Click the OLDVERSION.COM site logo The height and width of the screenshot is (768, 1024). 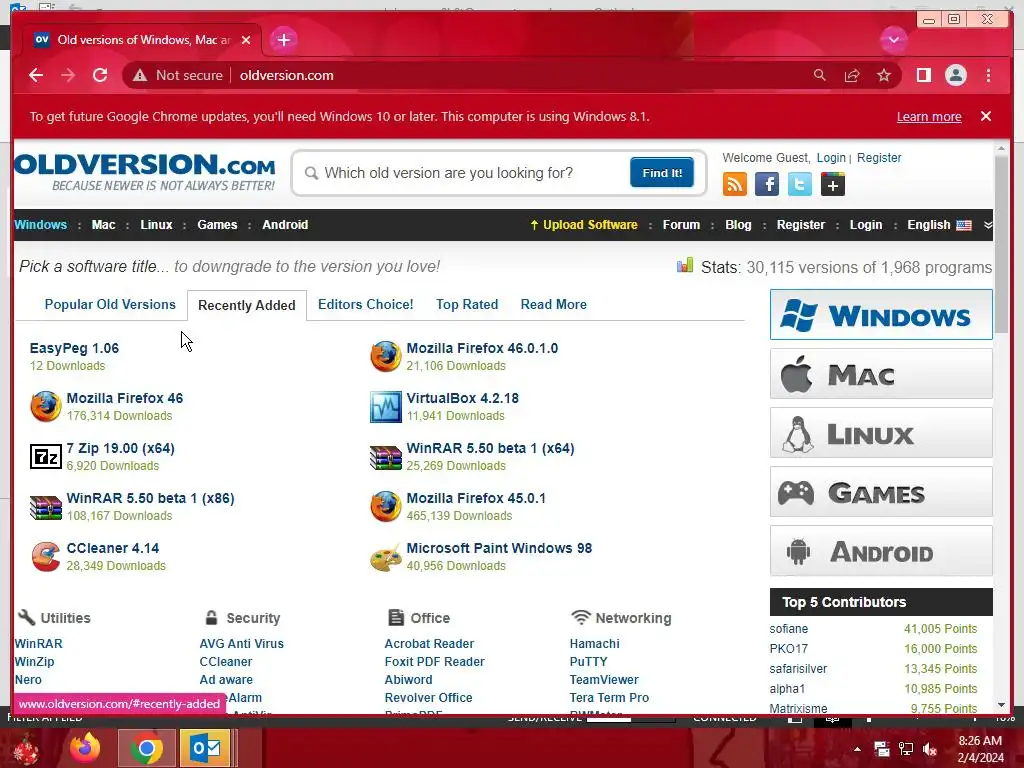145,171
